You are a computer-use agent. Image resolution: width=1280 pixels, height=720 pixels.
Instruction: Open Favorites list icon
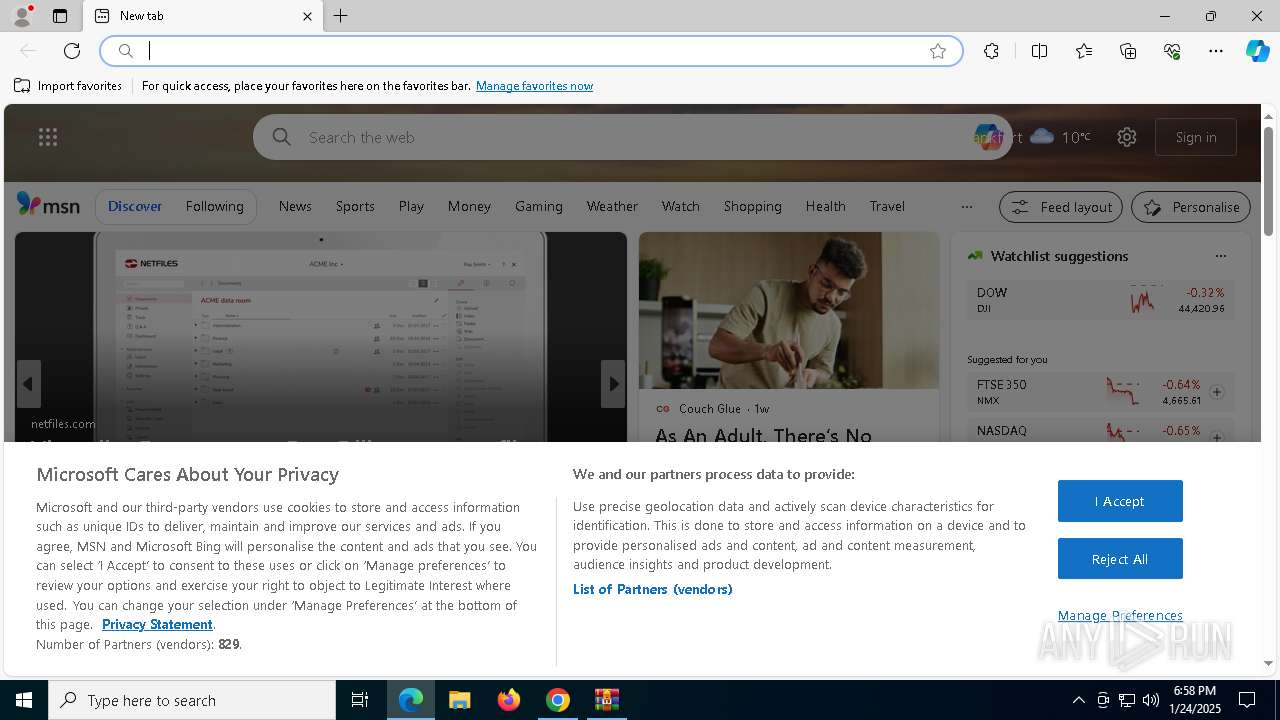coord(1084,51)
